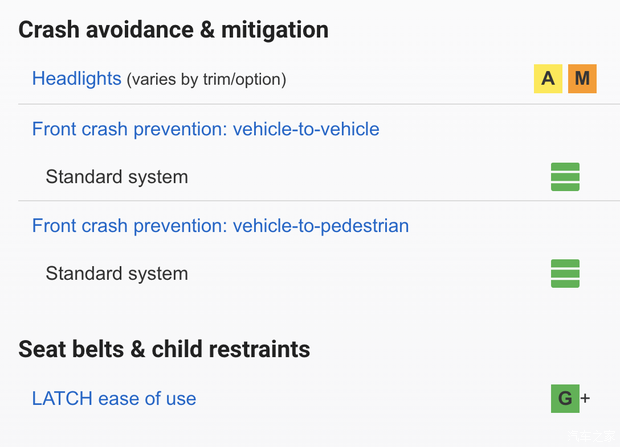Open the Headlights link
This screenshot has height=447, width=620.
[x=76, y=78]
